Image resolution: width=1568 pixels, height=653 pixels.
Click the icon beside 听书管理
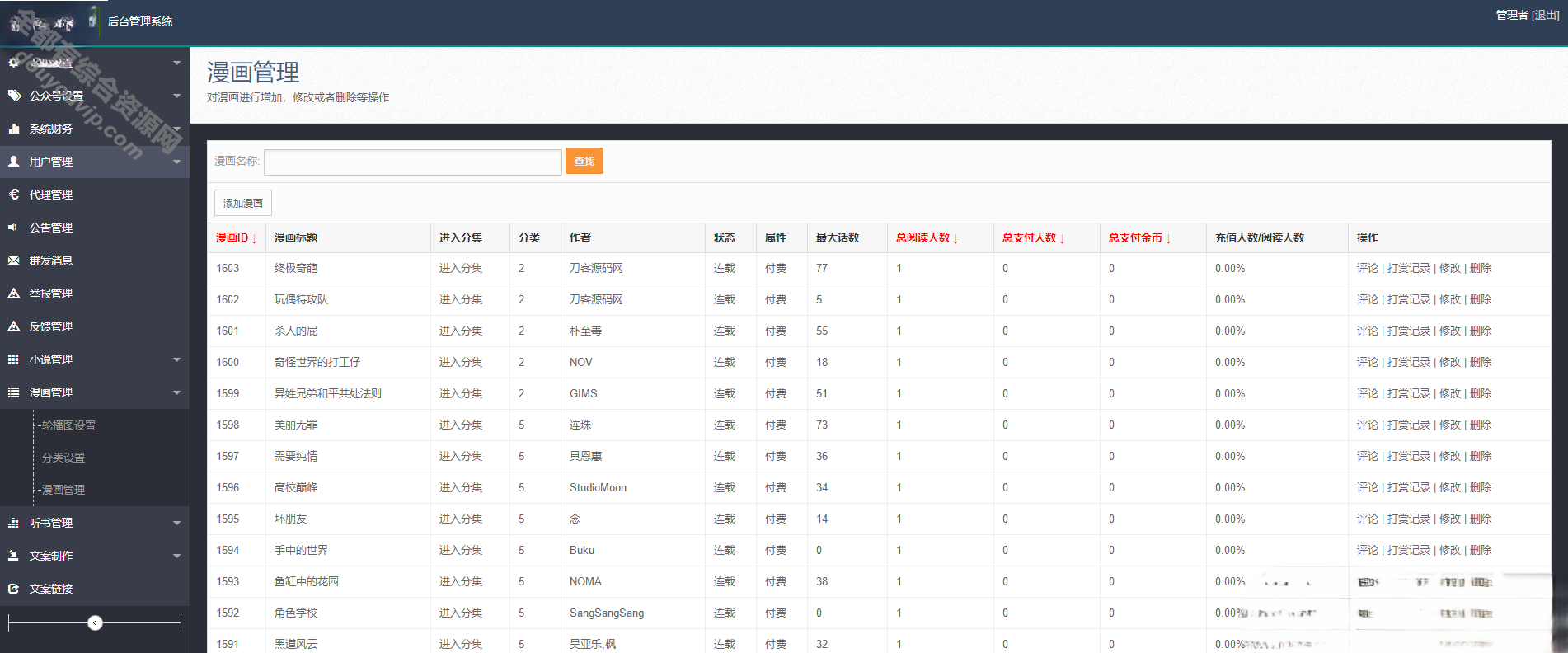click(14, 523)
